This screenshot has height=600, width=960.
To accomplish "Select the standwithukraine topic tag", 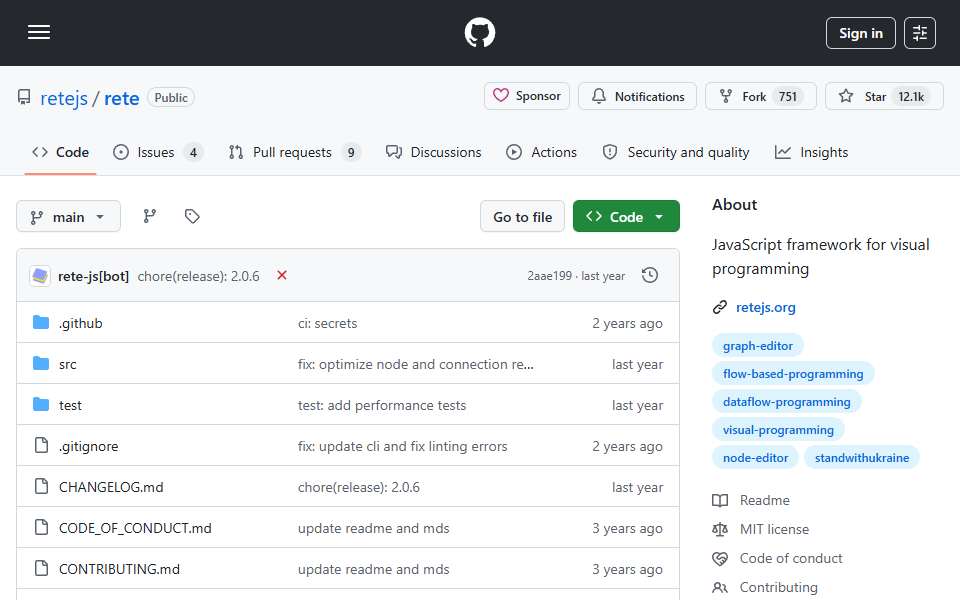I will pos(861,458).
